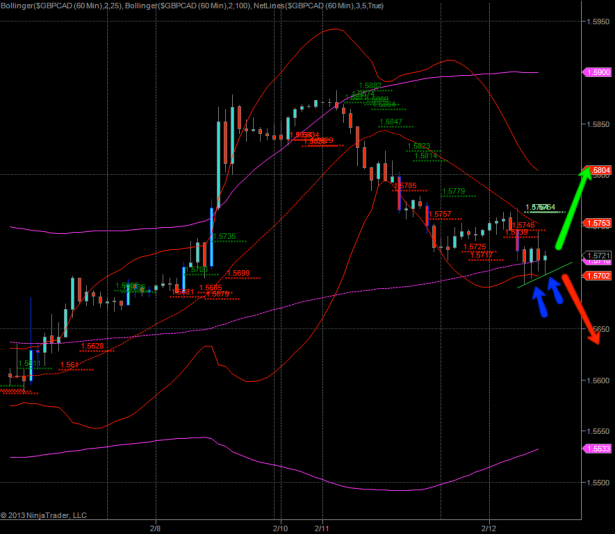Click the 2/10 date label
615x534 pixels.
(280, 526)
